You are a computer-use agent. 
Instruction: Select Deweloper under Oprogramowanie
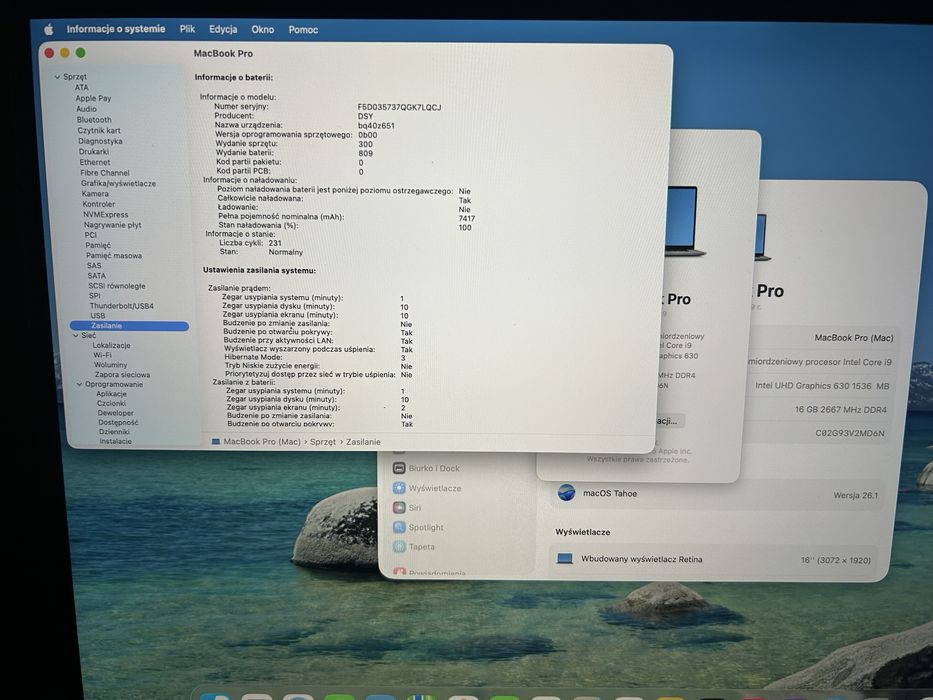point(115,412)
